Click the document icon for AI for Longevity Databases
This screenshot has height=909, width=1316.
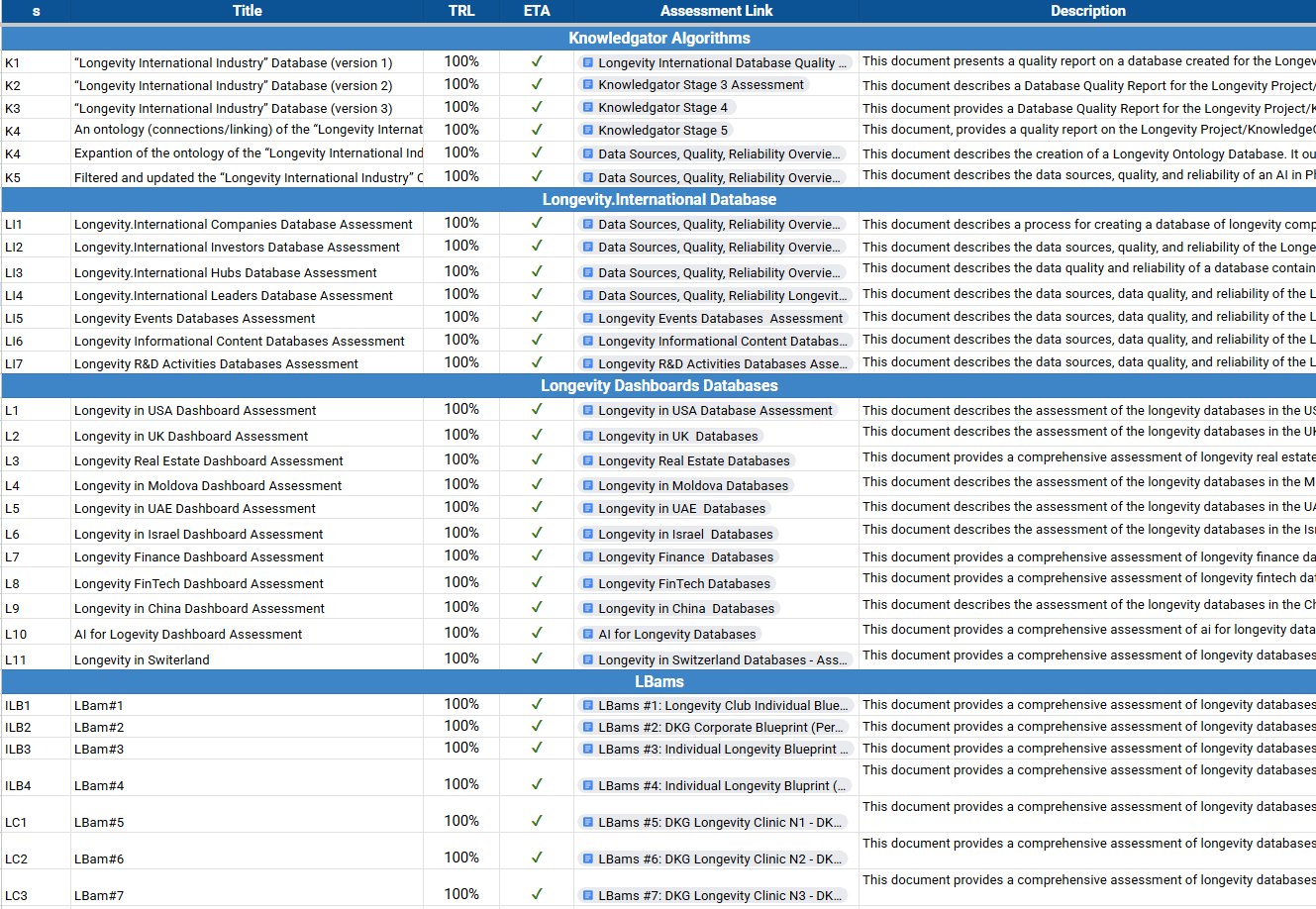tap(588, 634)
